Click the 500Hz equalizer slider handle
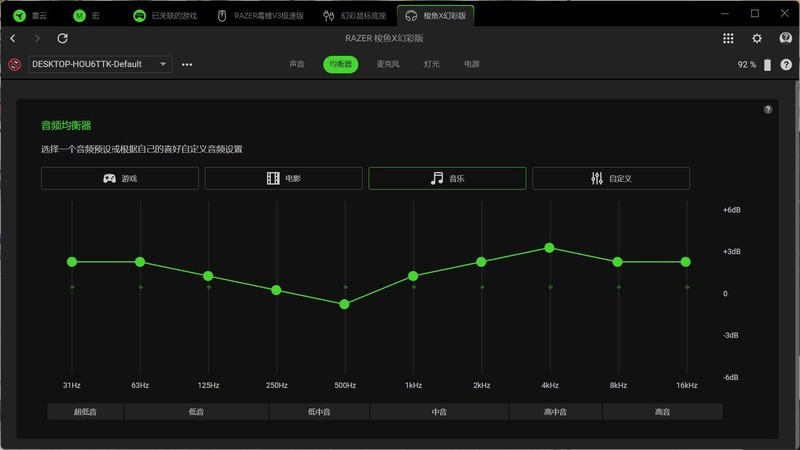Image resolution: width=800 pixels, height=450 pixels. pos(345,304)
